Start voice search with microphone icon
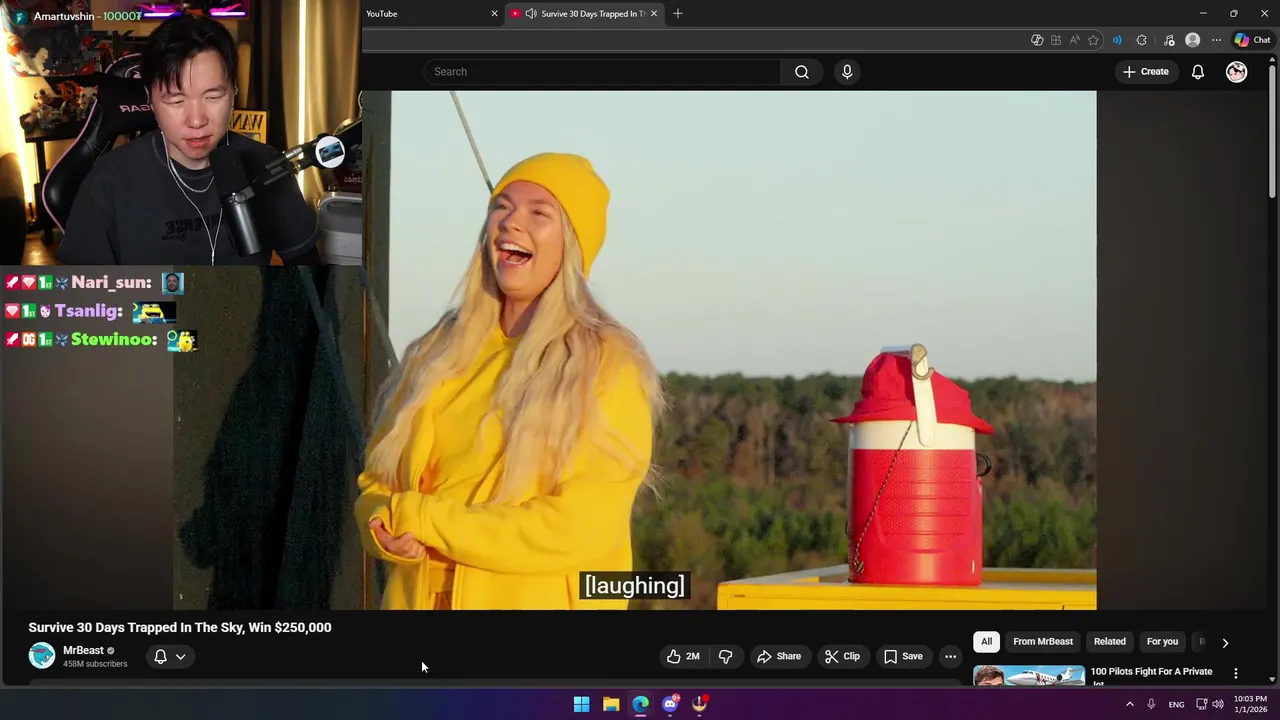 pos(847,72)
